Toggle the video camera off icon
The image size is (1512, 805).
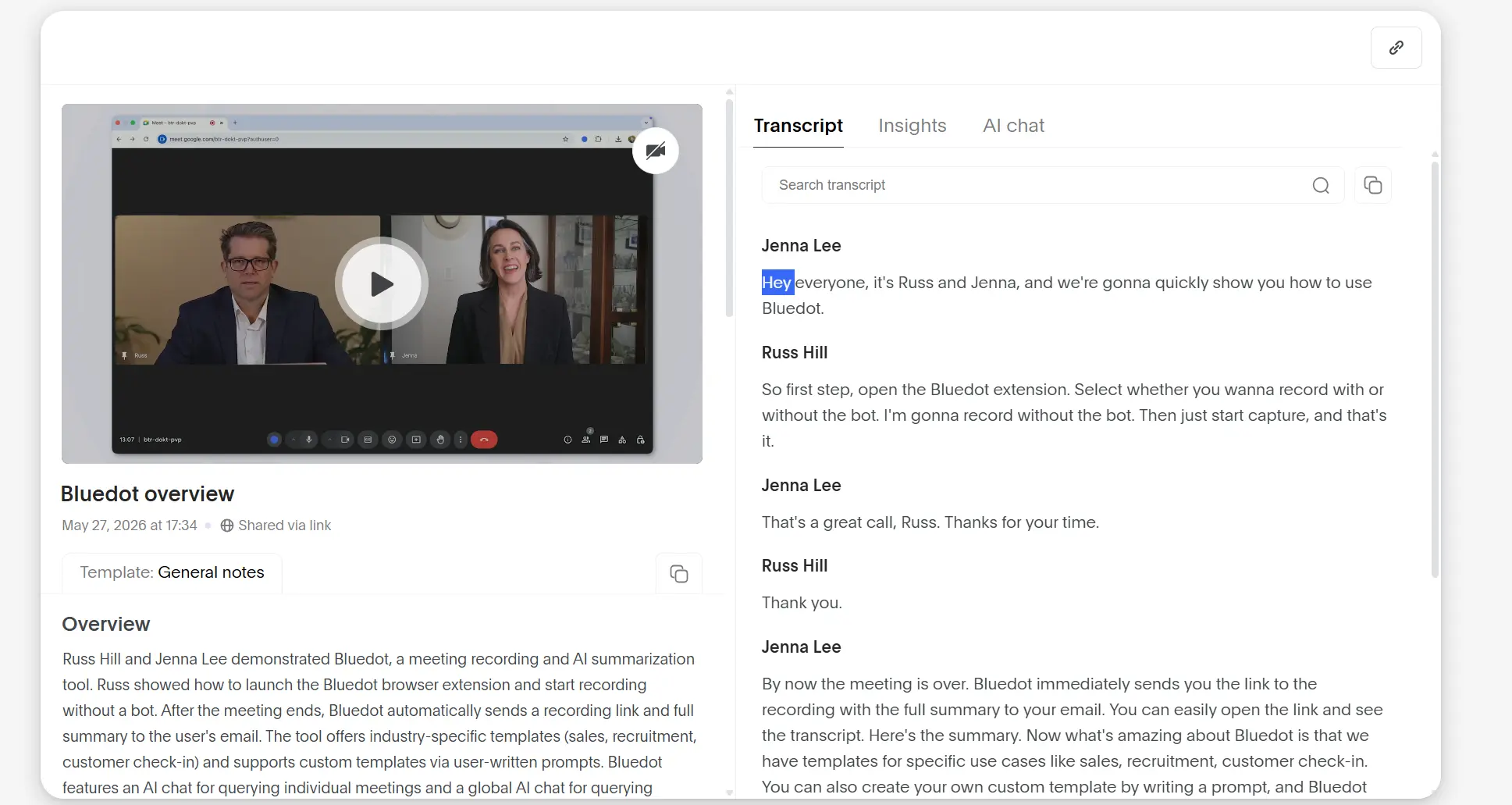(x=656, y=151)
